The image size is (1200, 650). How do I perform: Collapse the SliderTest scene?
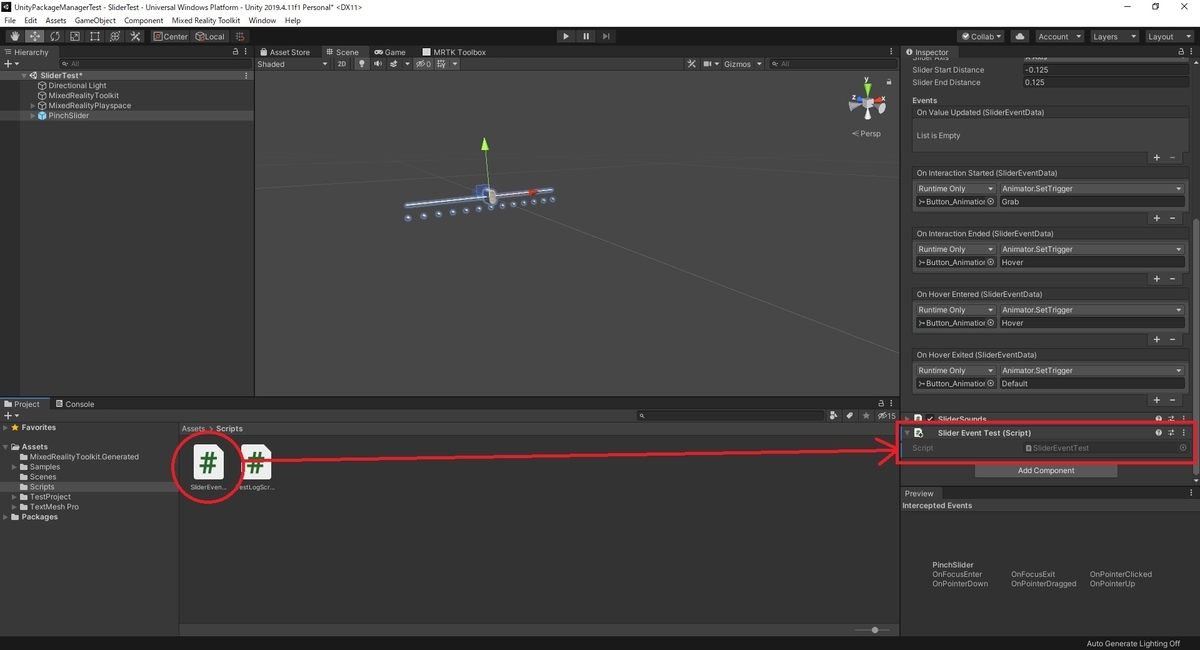pyautogui.click(x=24, y=76)
